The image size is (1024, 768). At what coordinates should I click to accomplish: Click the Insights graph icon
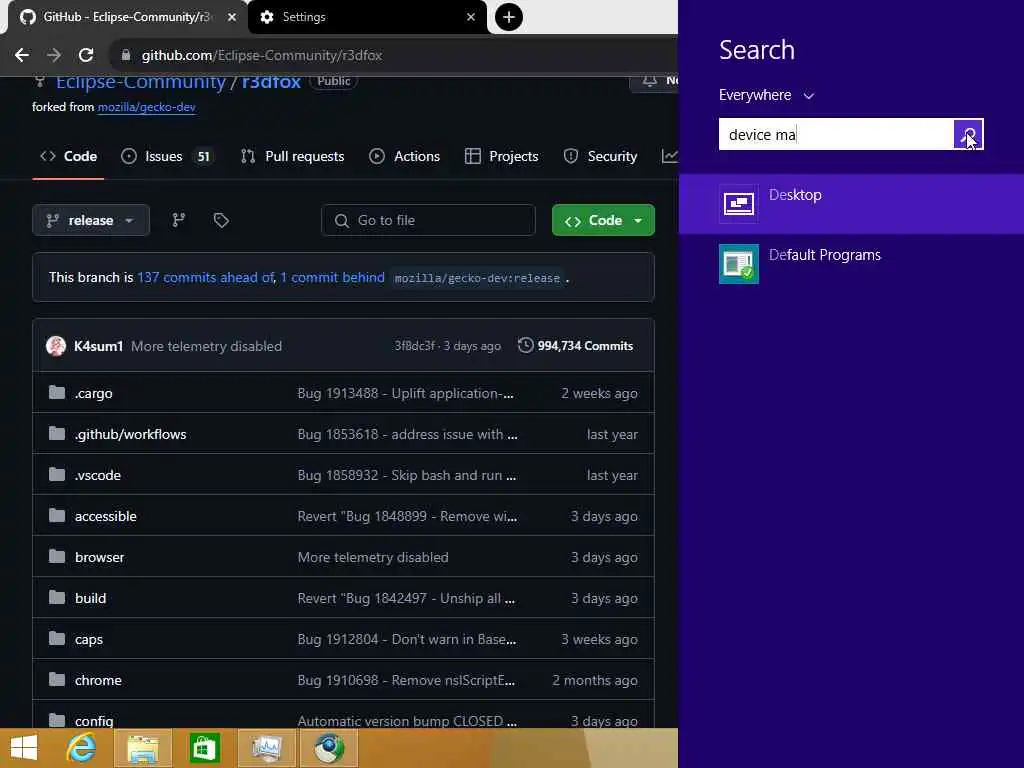[669, 156]
